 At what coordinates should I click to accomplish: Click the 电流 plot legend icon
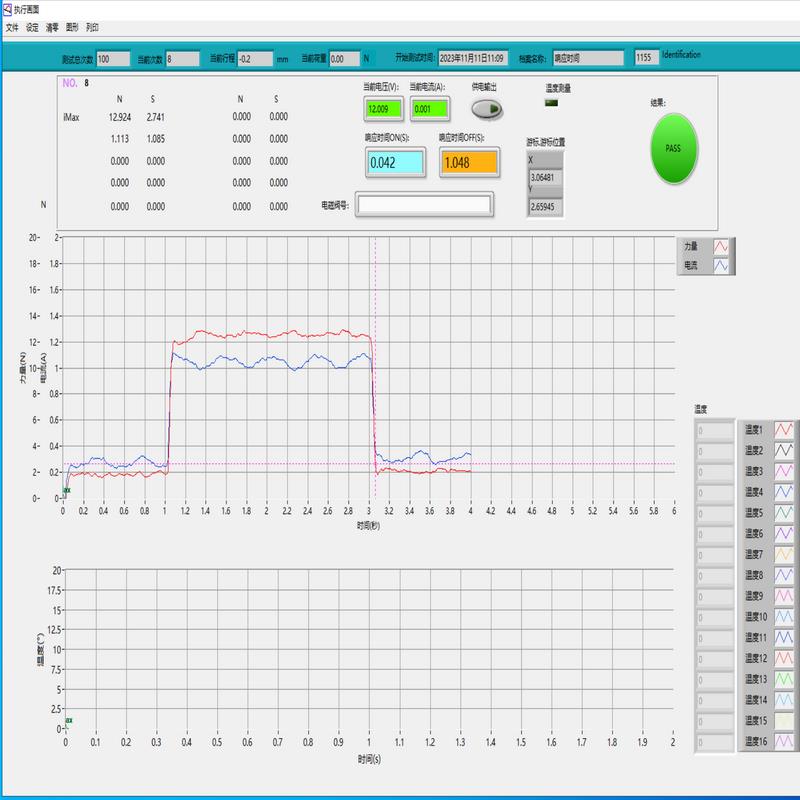pyautogui.click(x=720, y=266)
